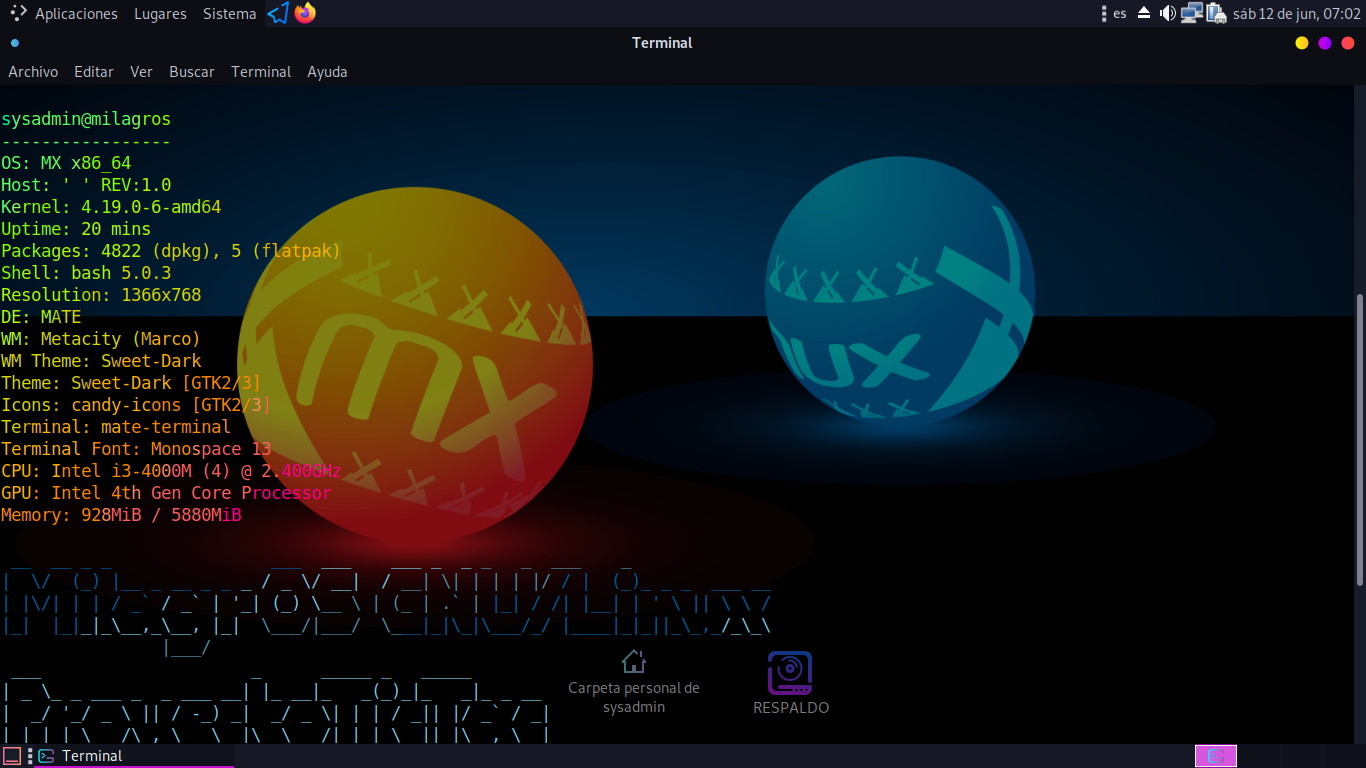Click the show desktop button in bottom panel

12,756
